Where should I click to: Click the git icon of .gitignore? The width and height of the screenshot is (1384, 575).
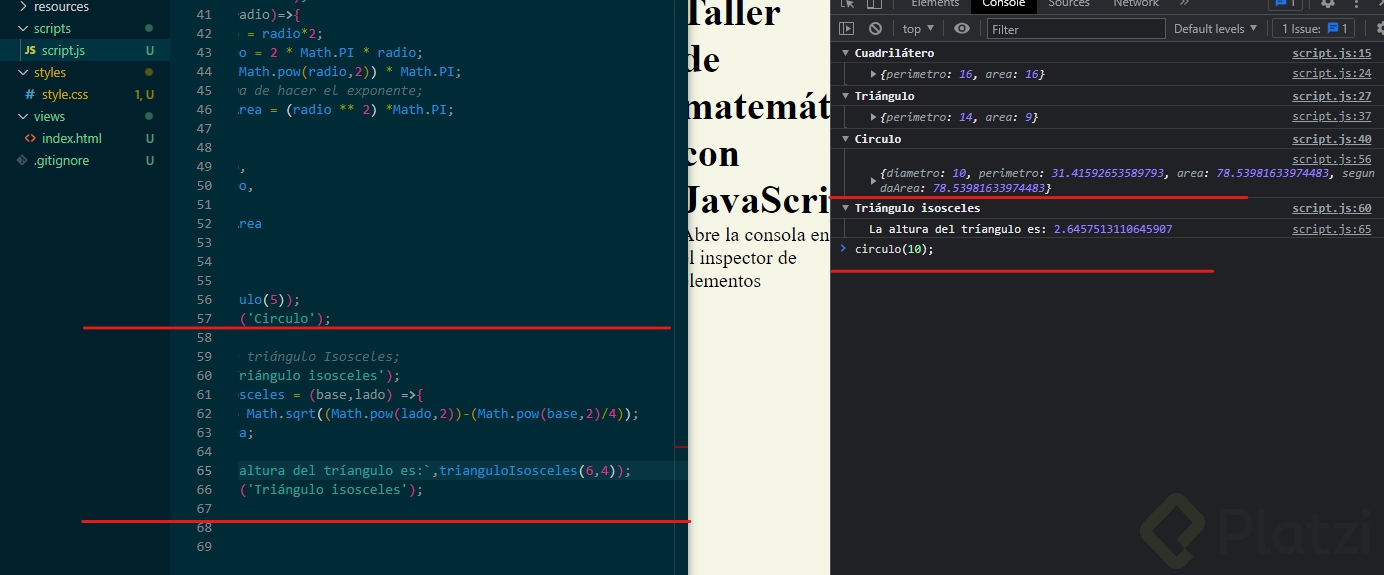[x=22, y=160]
